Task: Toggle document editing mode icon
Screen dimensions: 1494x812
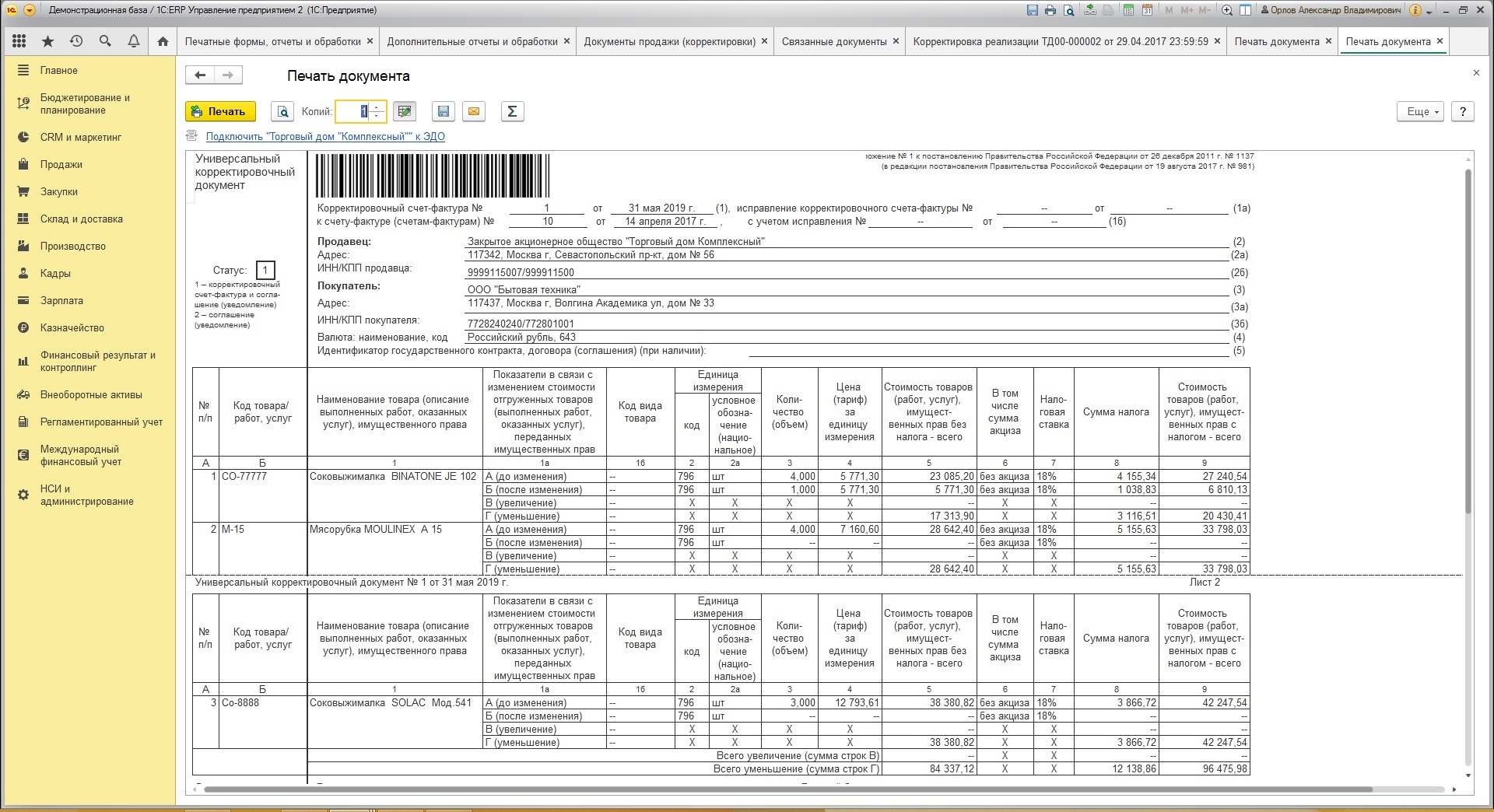Action: (404, 111)
